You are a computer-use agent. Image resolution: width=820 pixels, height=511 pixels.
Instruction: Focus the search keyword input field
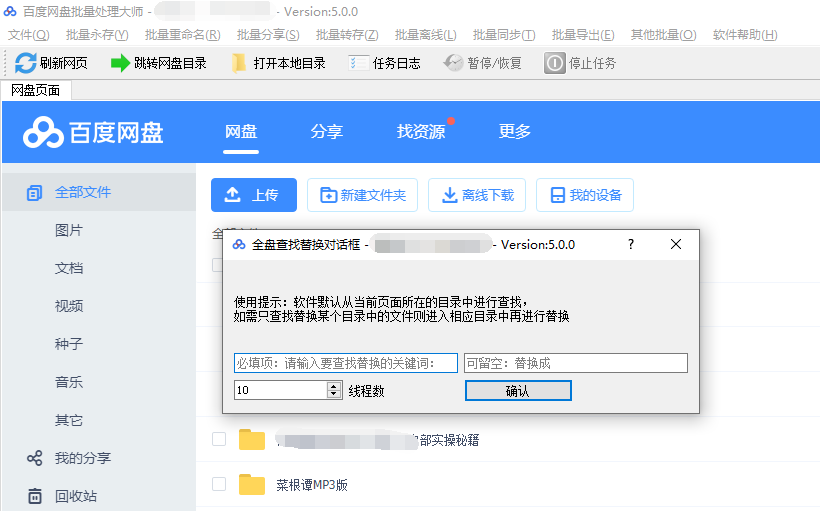click(346, 363)
